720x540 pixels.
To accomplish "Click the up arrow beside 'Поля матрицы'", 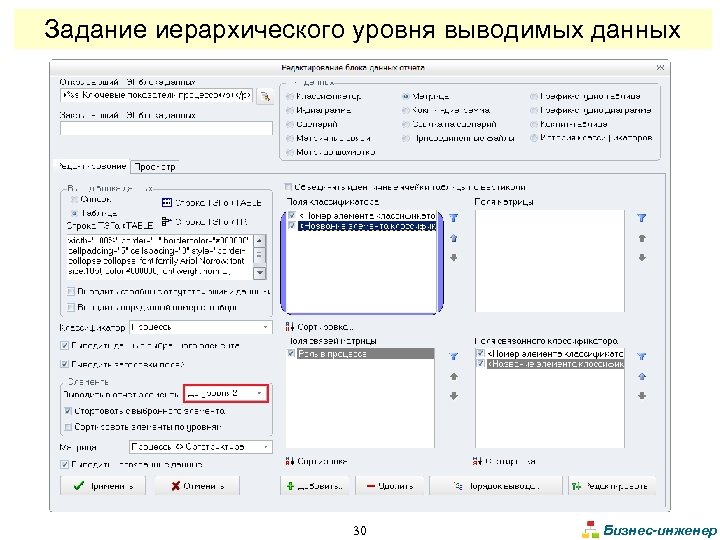I will coord(642,238).
